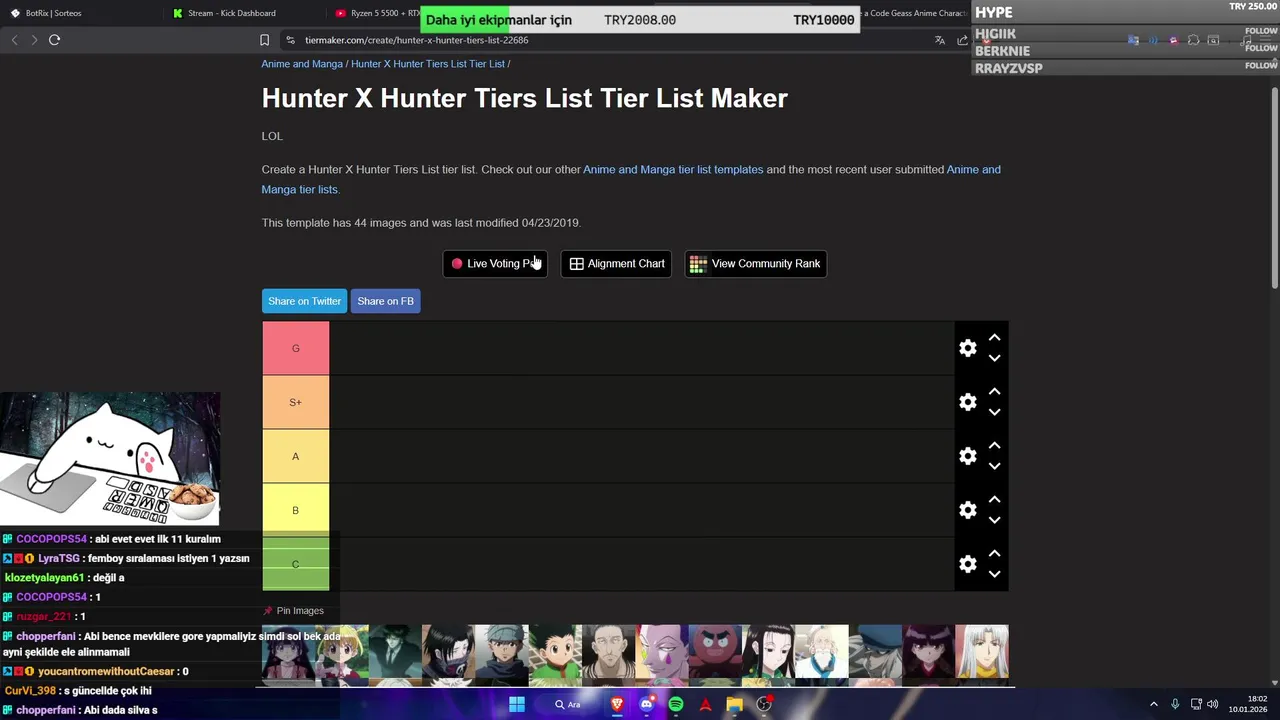
Task: Select Gon character image
Action: pos(554,652)
